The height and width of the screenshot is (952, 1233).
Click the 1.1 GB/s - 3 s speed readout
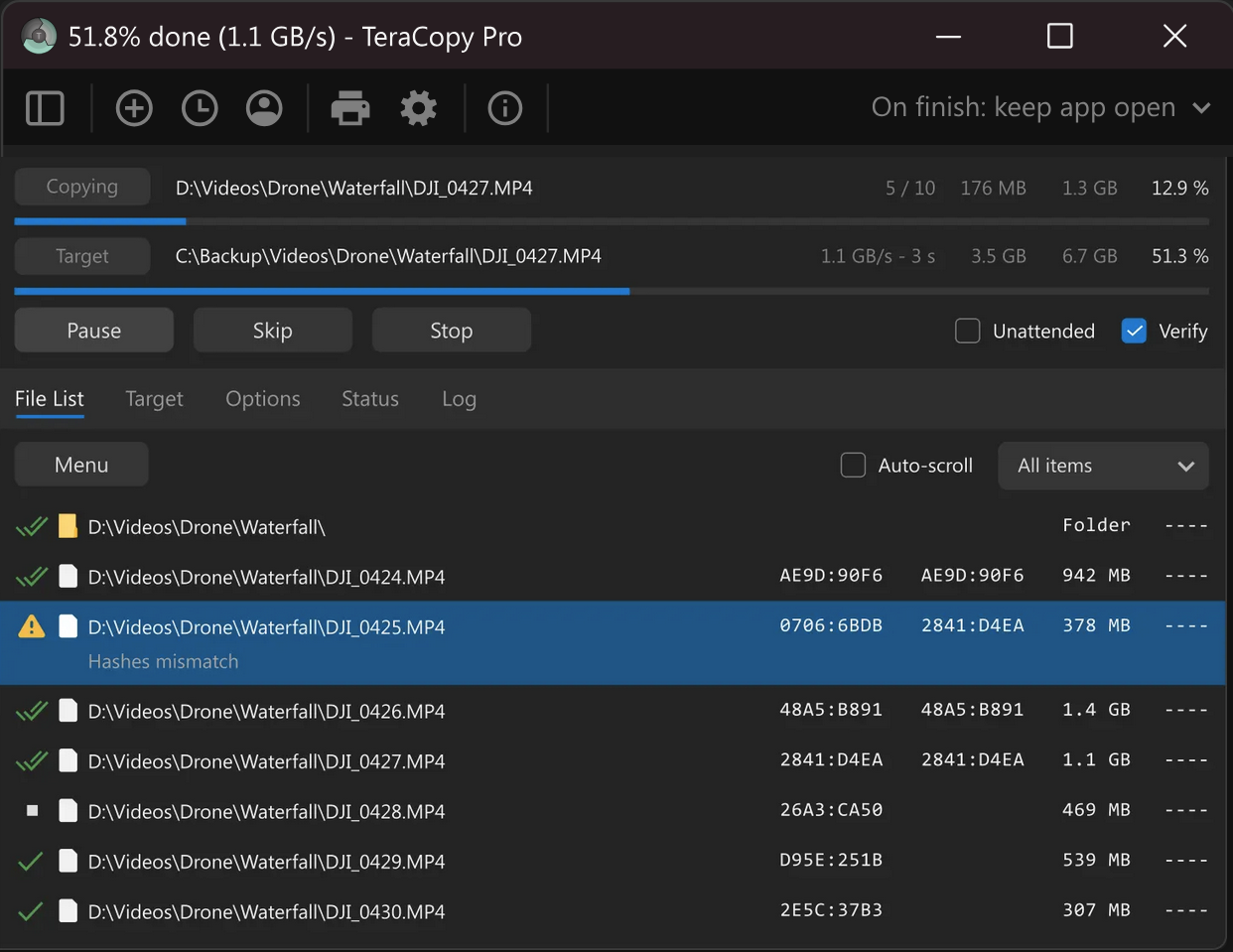tap(878, 256)
